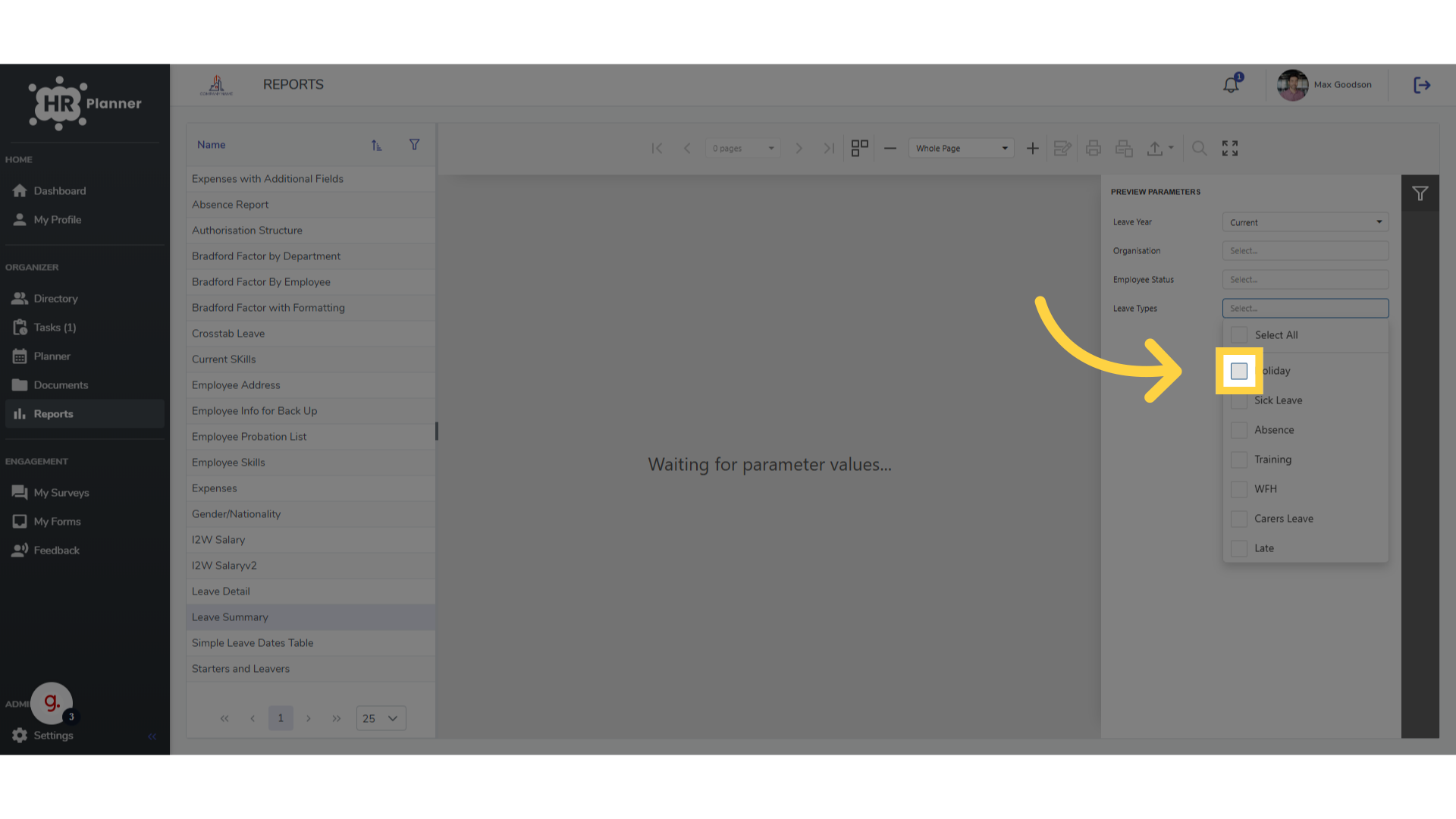Screen dimensions: 1456x819
Task: Open the search in report
Action: click(1199, 149)
